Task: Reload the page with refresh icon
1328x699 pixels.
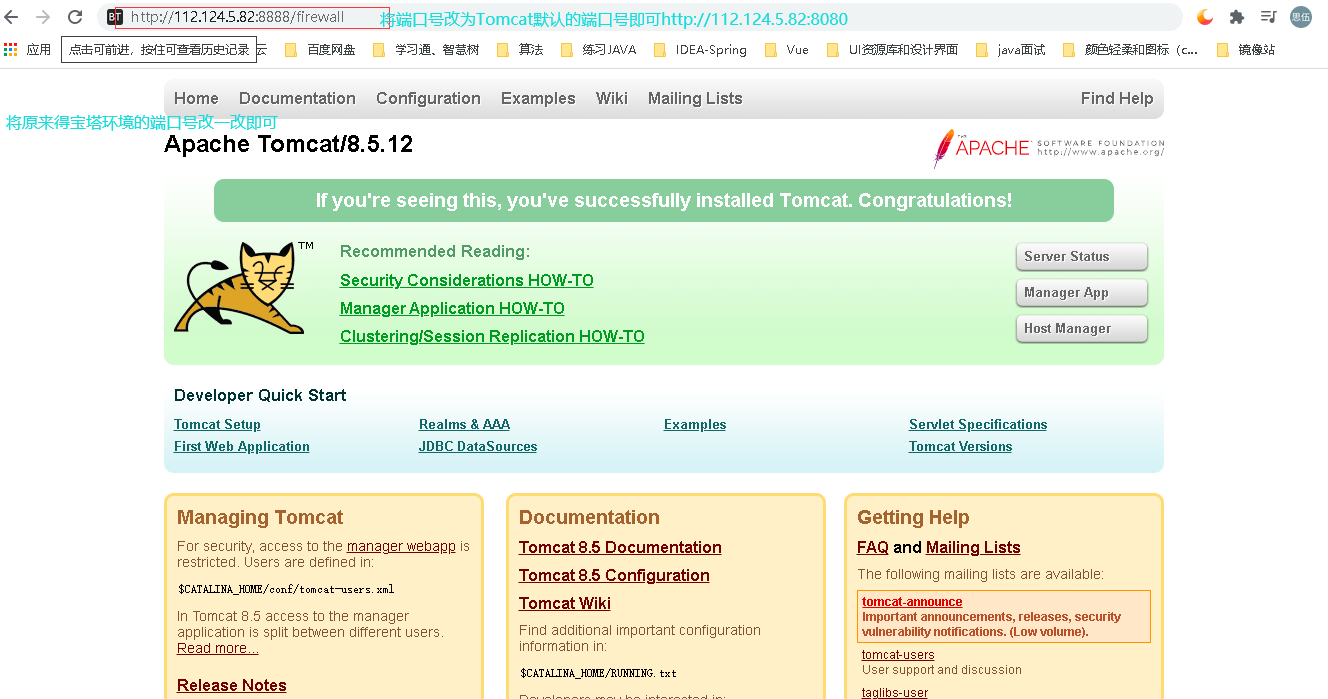Action: tap(75, 17)
